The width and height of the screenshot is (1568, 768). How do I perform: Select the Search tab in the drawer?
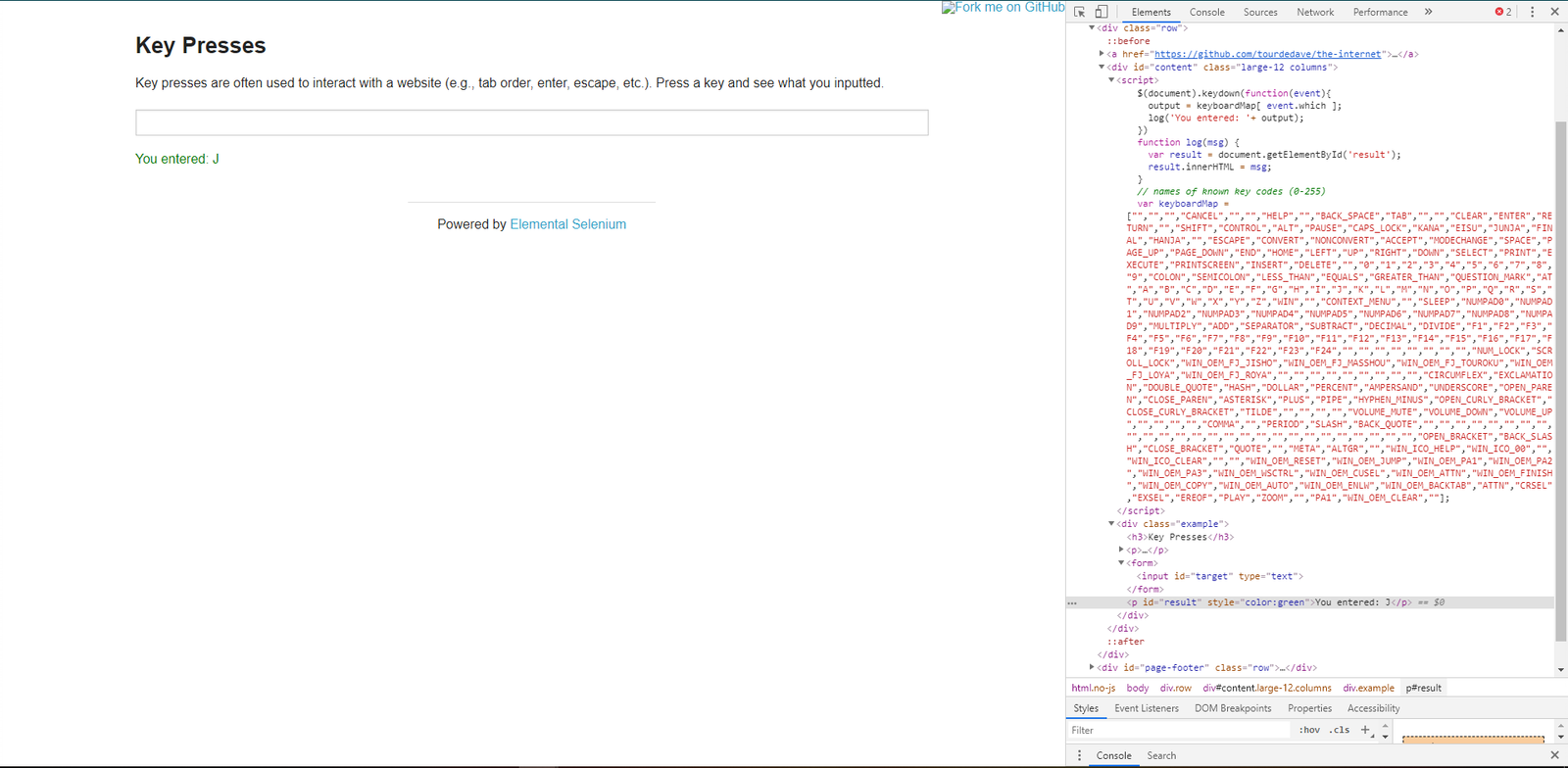[x=1161, y=755]
